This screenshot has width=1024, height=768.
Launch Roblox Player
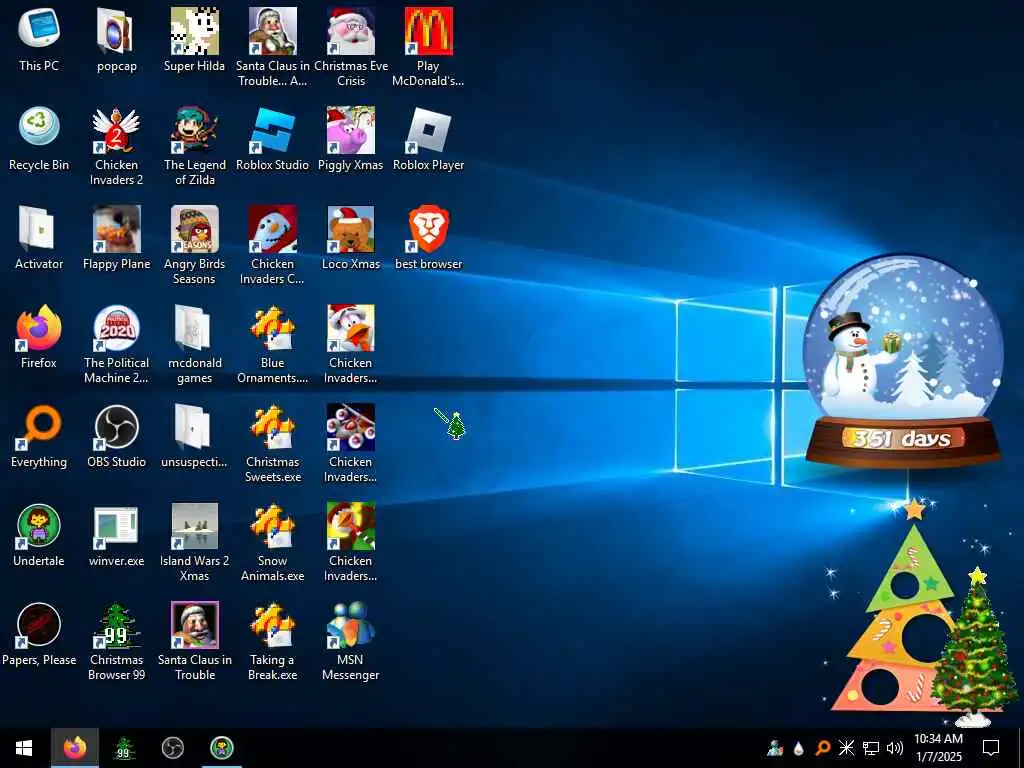pos(428,138)
